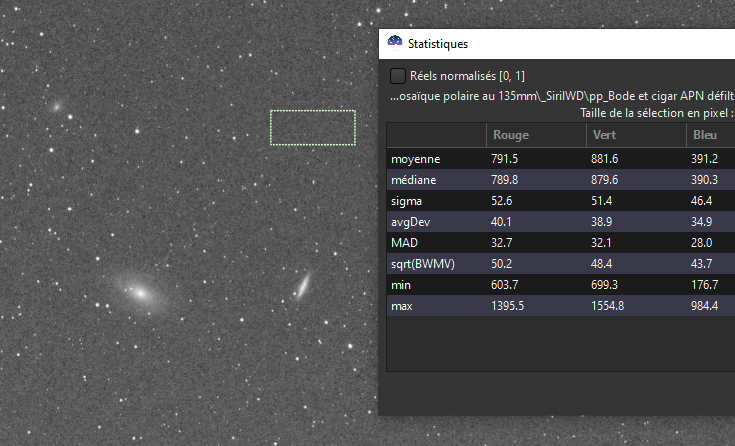The width and height of the screenshot is (735, 446).
Task: Click the Rouge avgDev value 40.1
Action: coord(501,222)
